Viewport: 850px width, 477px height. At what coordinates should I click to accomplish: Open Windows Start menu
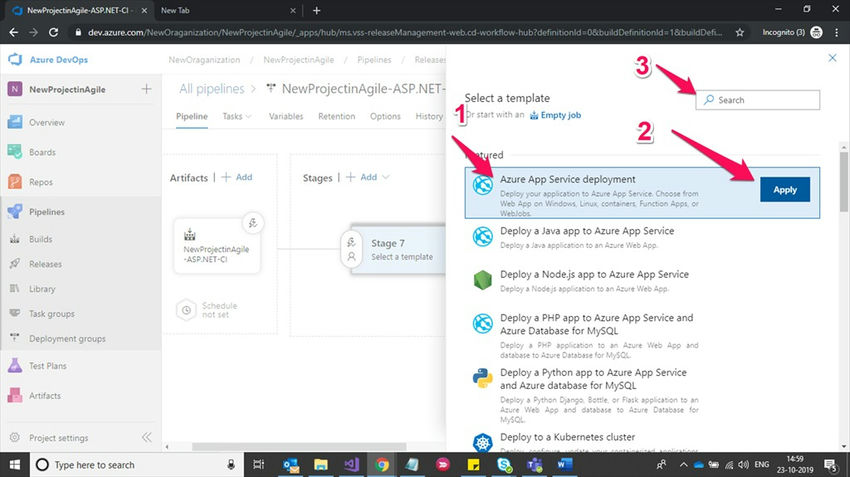pyautogui.click(x=15, y=465)
